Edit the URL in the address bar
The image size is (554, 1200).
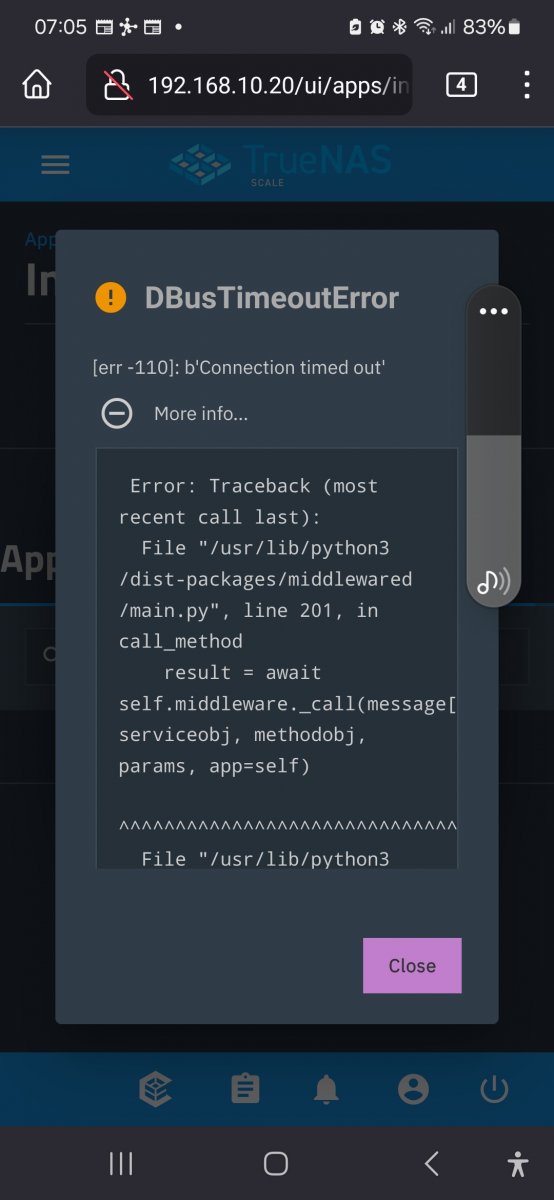pos(279,85)
